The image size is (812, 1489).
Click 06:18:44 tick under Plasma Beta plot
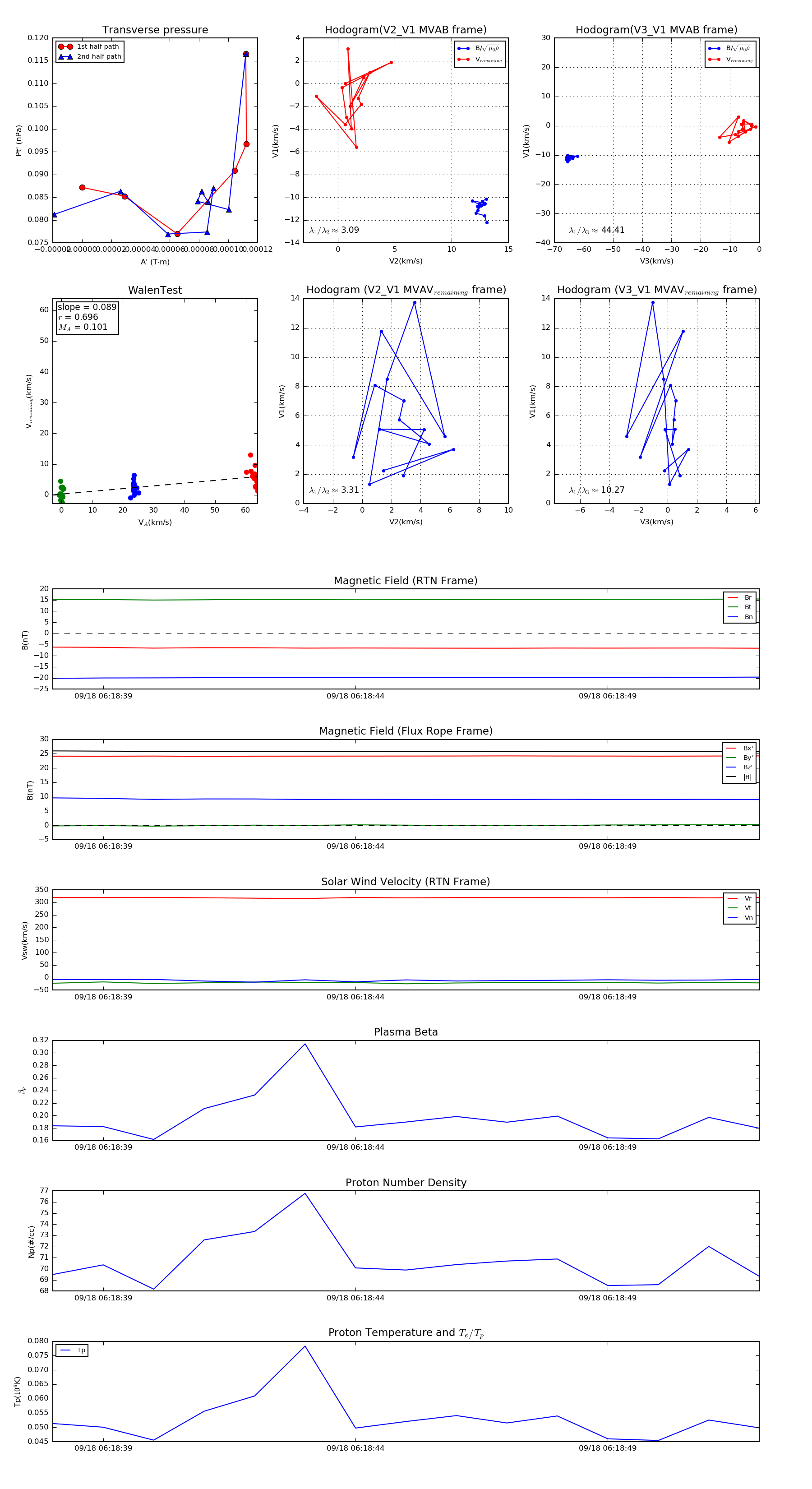pos(355,1147)
